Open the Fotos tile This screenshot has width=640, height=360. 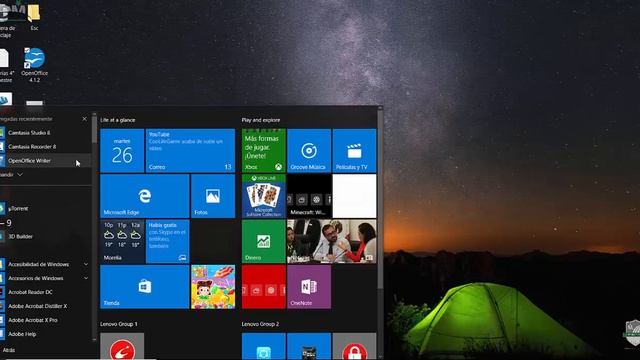coord(213,196)
